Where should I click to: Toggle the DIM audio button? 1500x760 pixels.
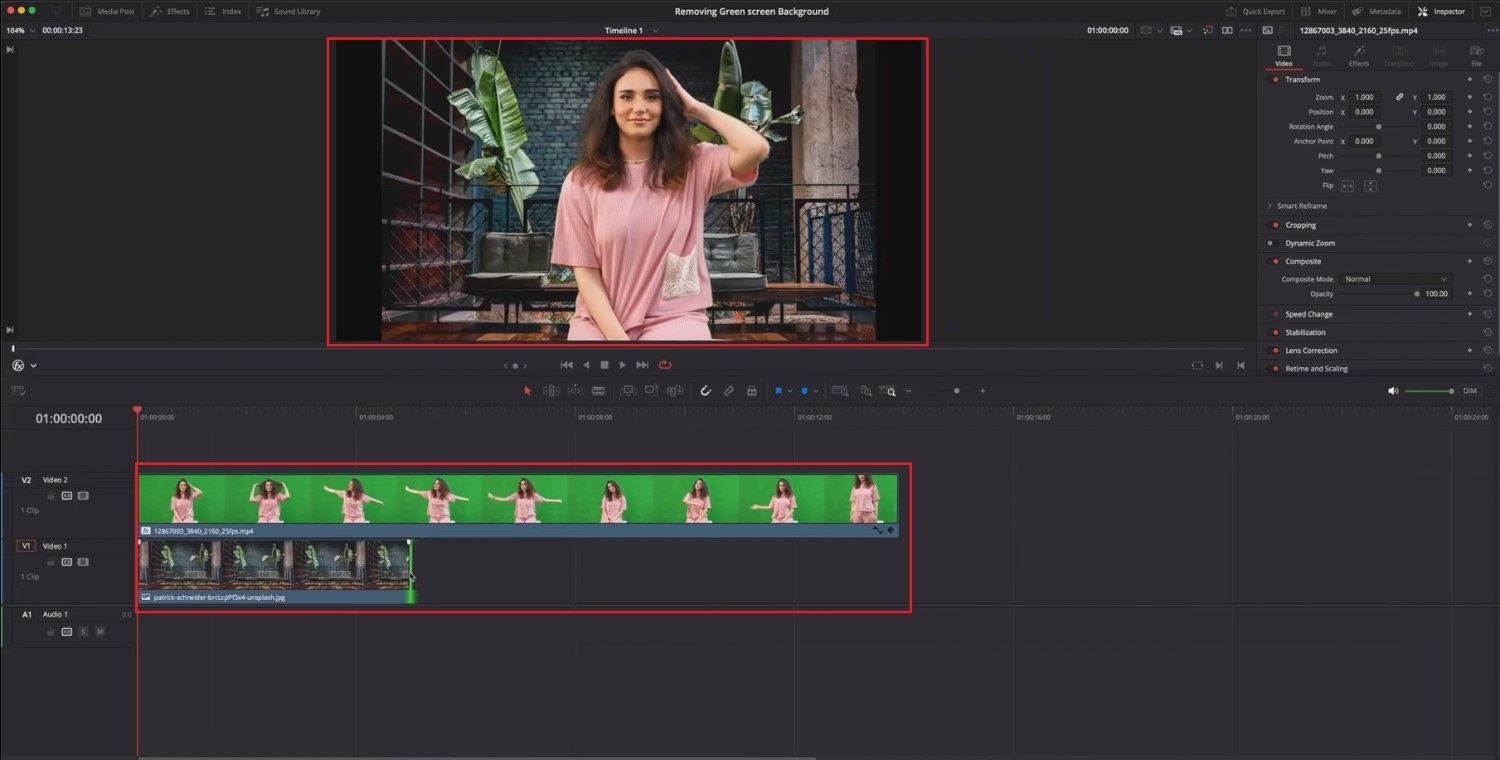1470,391
